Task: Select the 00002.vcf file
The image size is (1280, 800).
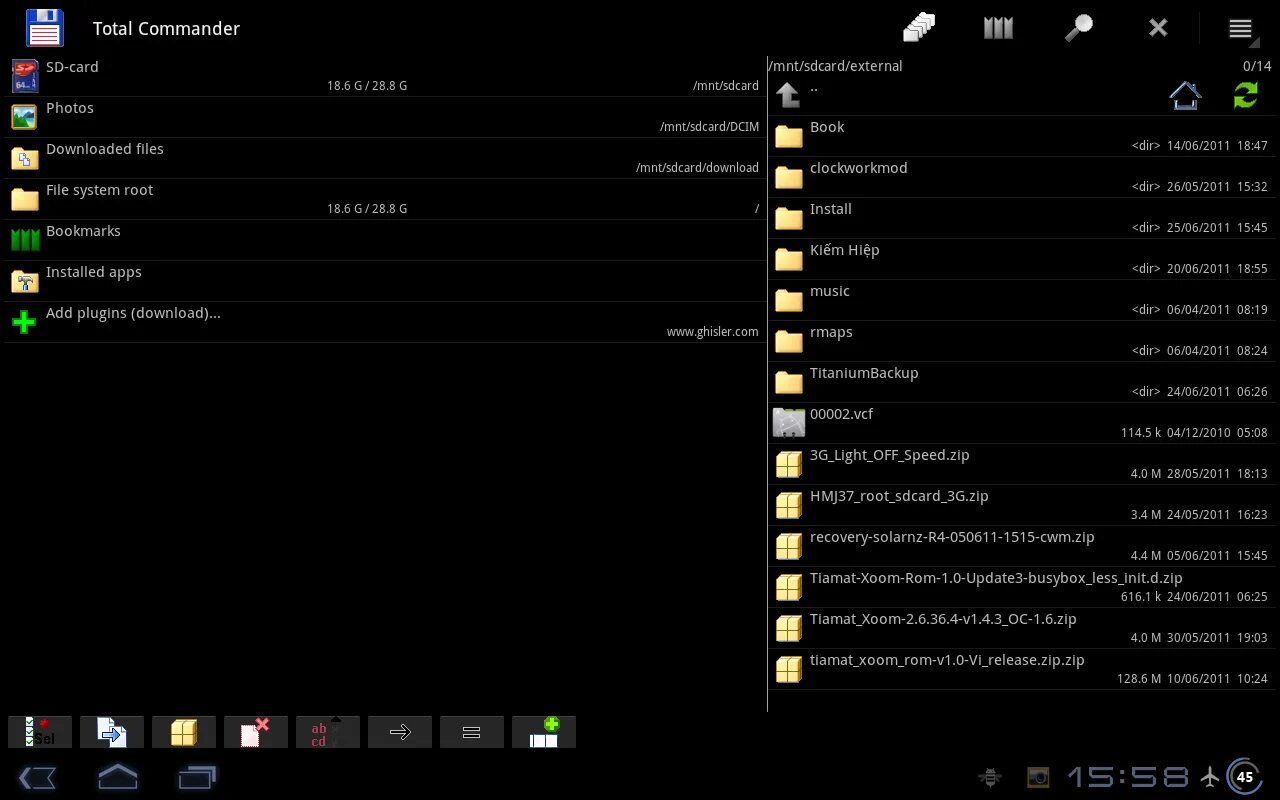Action: tap(1020, 423)
